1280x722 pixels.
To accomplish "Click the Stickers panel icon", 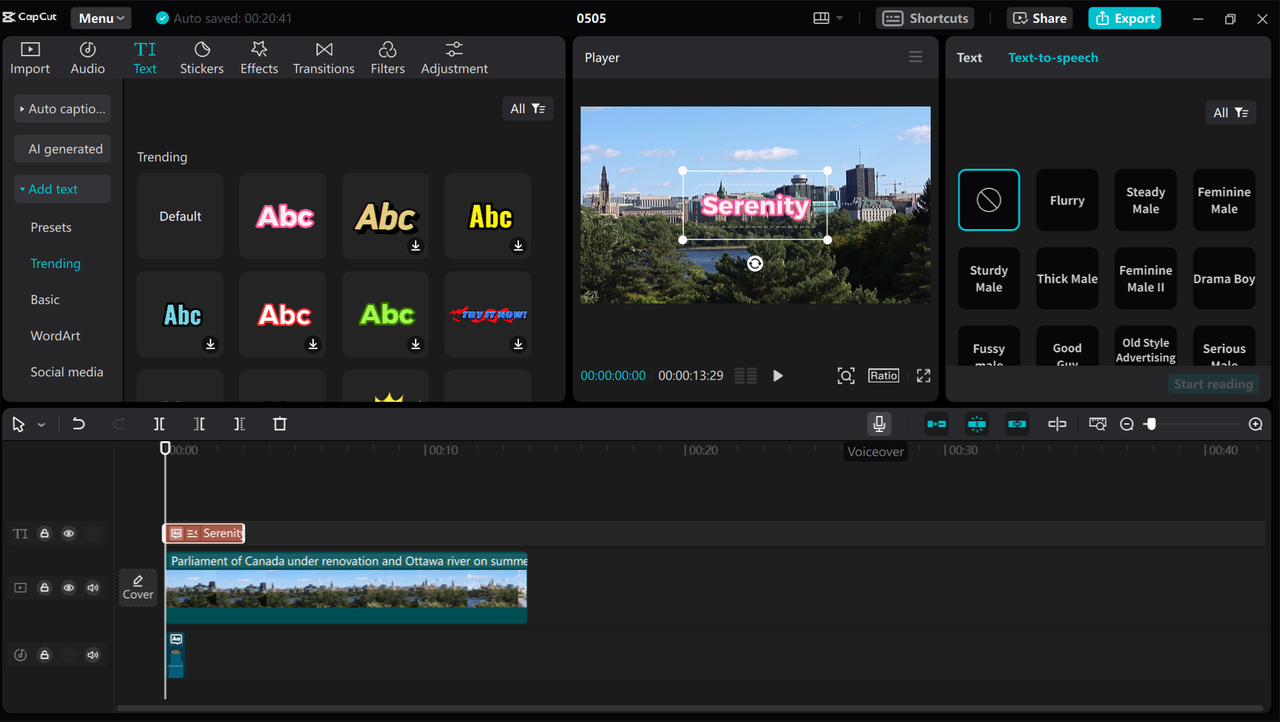I will coord(202,56).
